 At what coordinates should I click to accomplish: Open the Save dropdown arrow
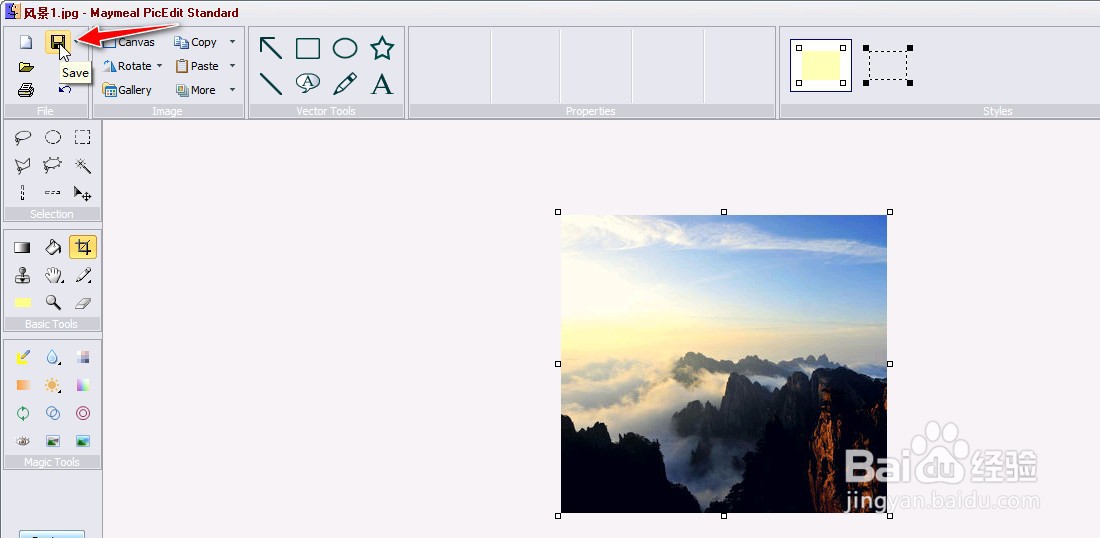[x=75, y=43]
